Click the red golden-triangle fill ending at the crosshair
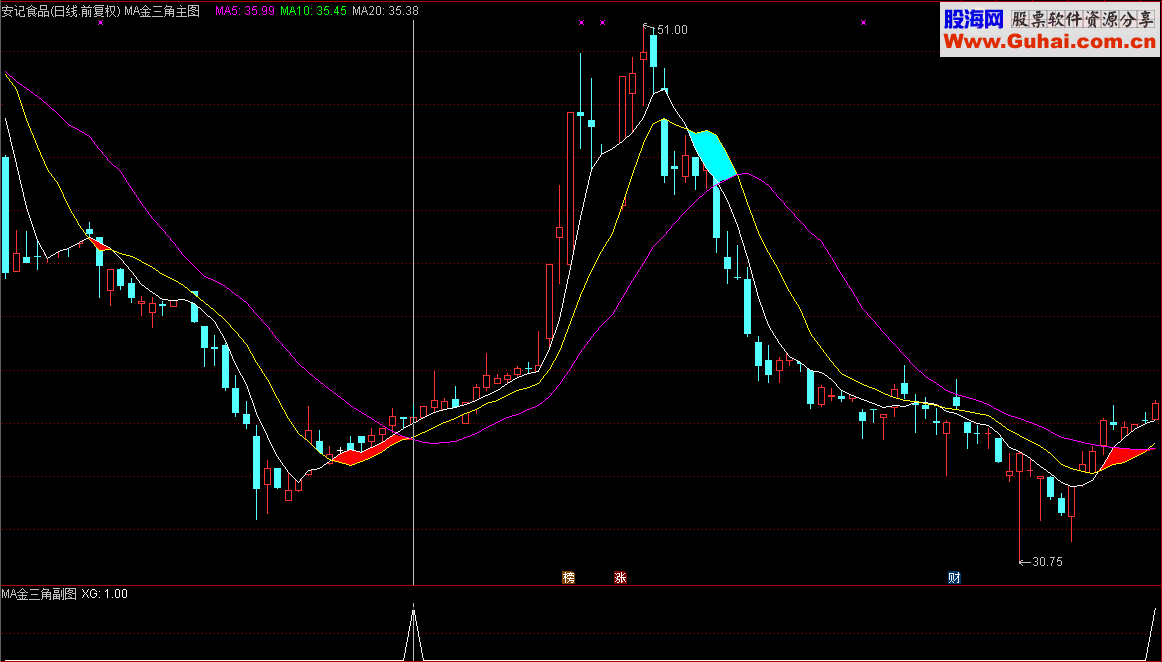The width and height of the screenshot is (1162, 662). click(x=373, y=450)
